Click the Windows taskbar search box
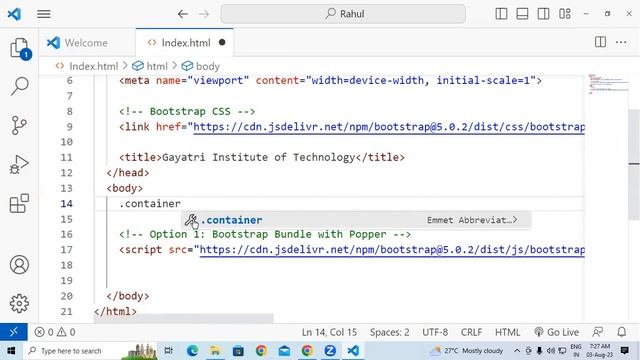The image size is (640, 360). pos(90,351)
